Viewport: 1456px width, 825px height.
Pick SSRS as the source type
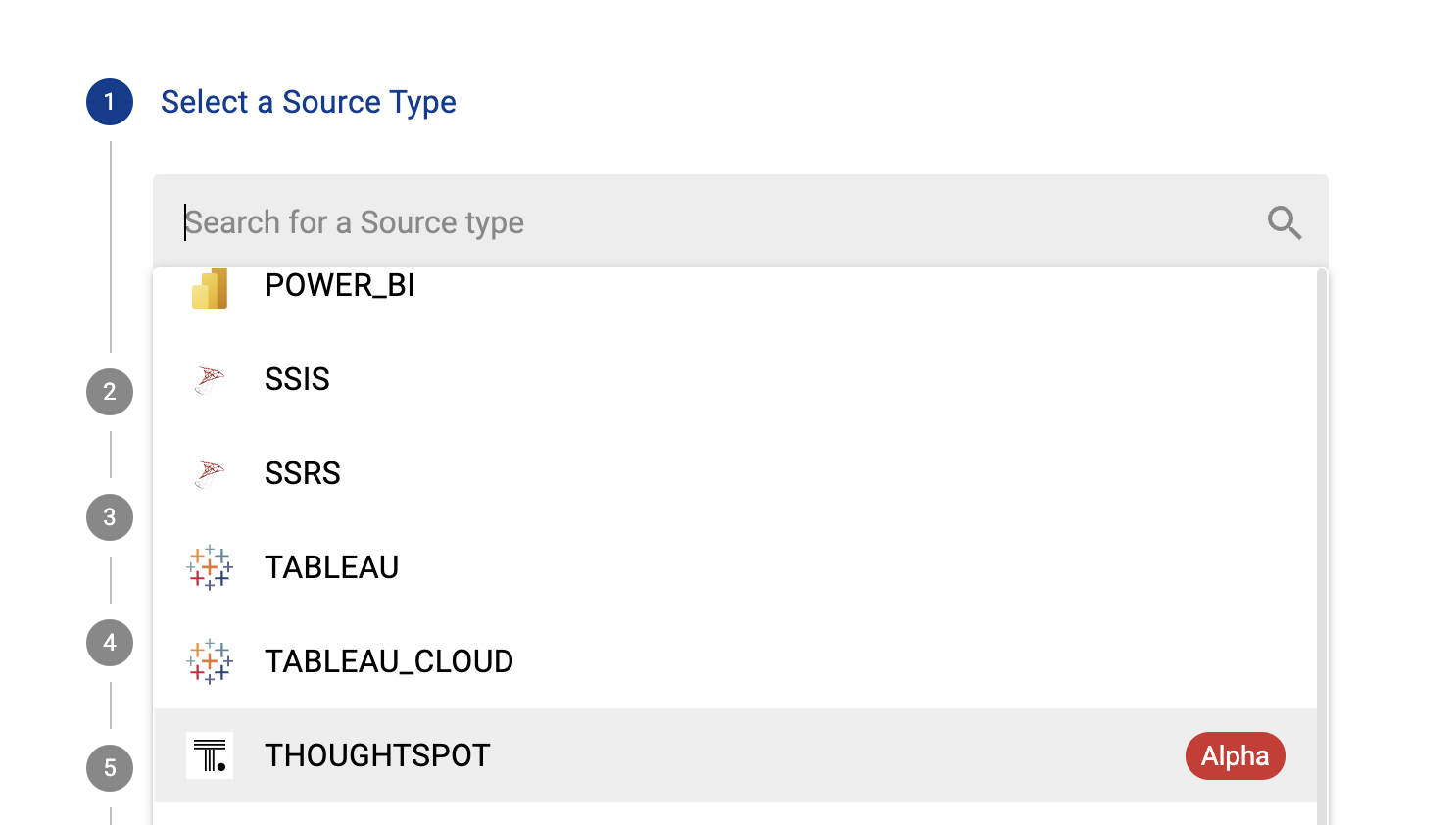(x=303, y=473)
